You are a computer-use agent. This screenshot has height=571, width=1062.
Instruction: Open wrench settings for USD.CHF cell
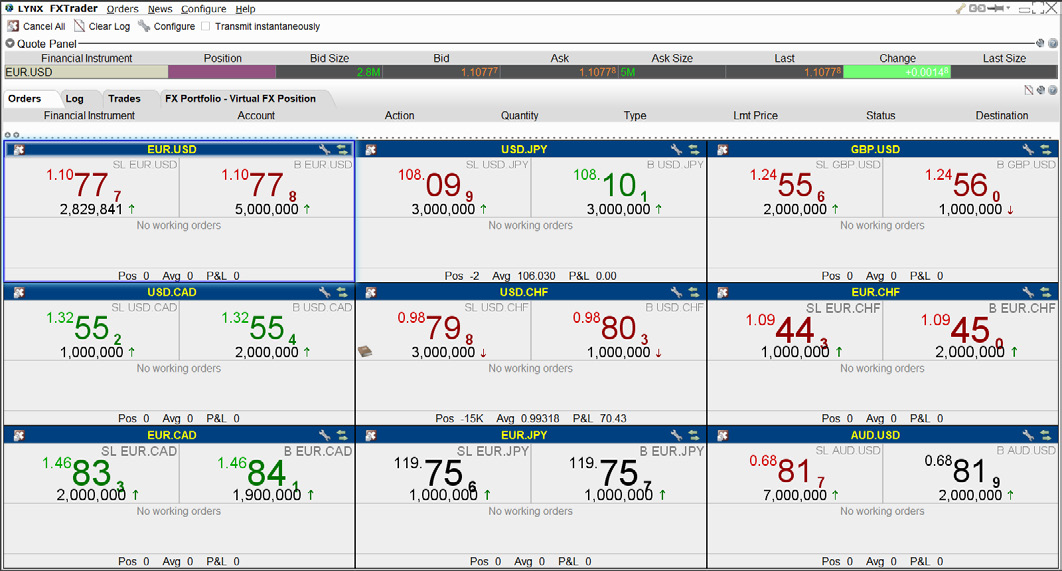[x=676, y=293]
